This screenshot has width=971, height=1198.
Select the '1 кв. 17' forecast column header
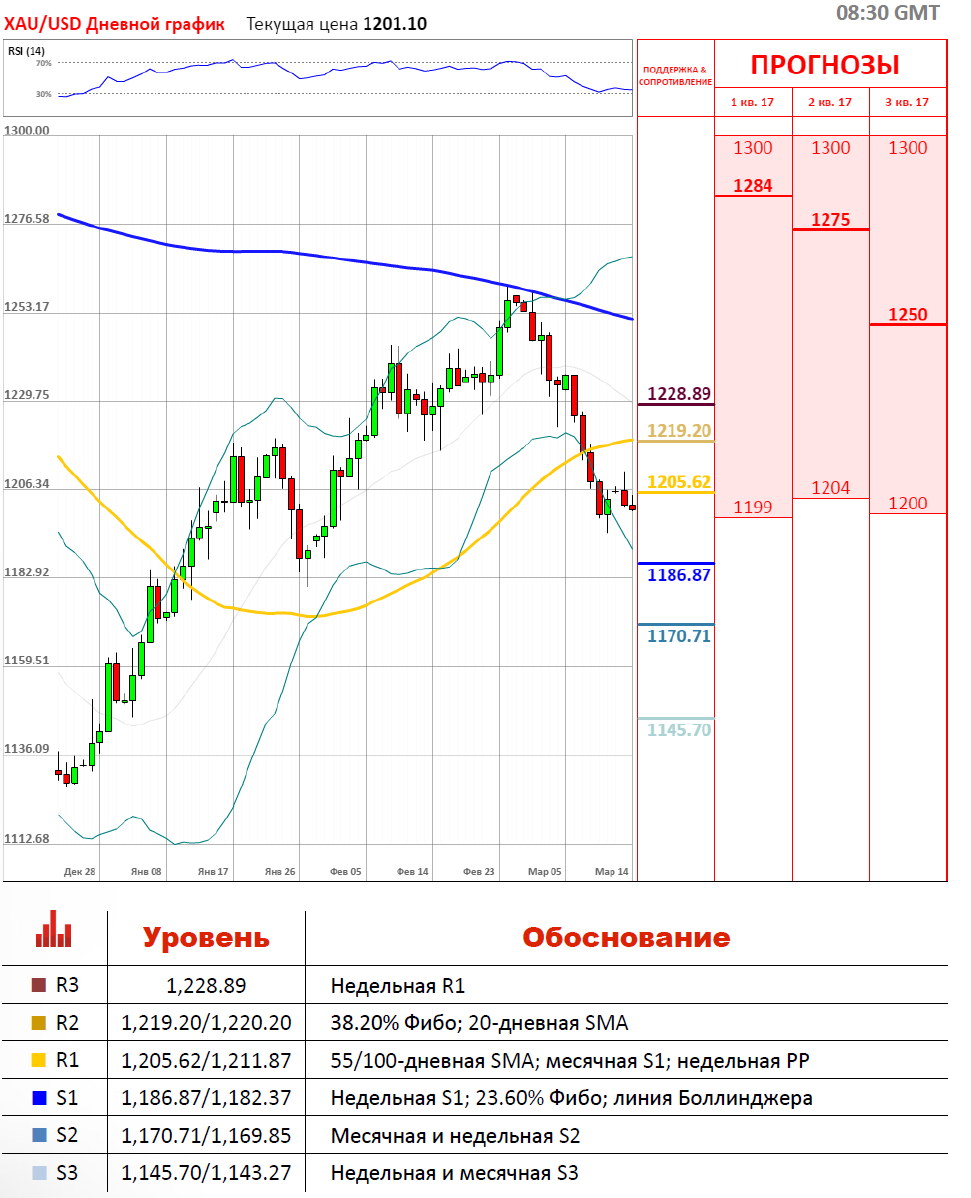pos(752,102)
